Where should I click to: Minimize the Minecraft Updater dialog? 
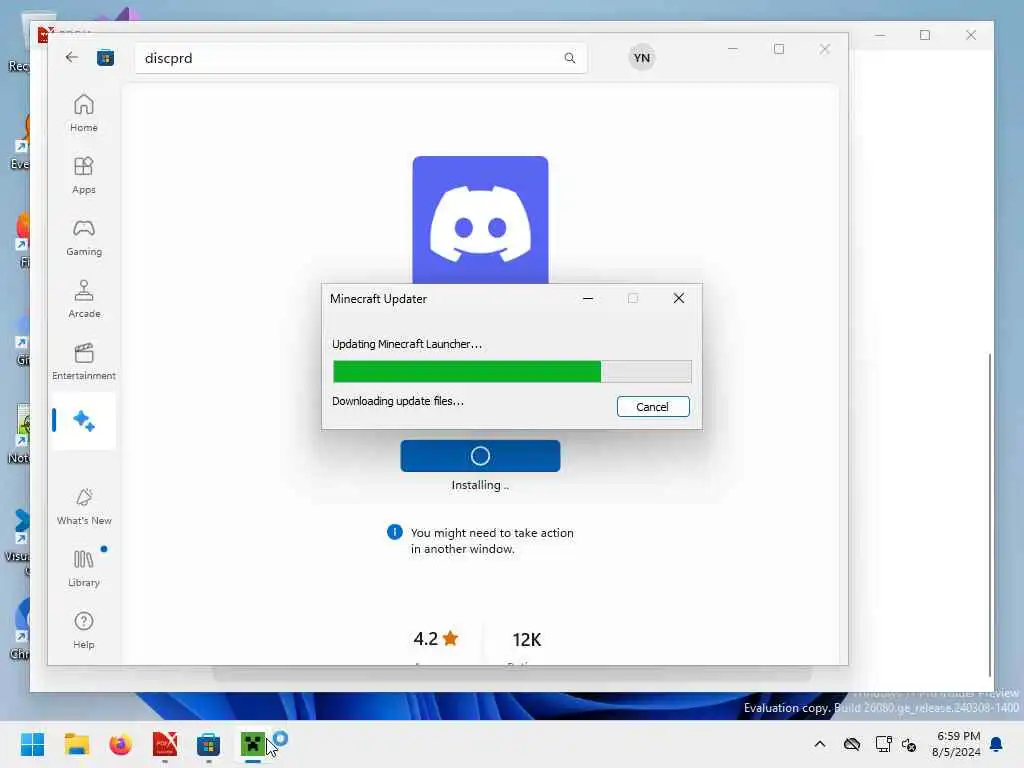coord(588,298)
